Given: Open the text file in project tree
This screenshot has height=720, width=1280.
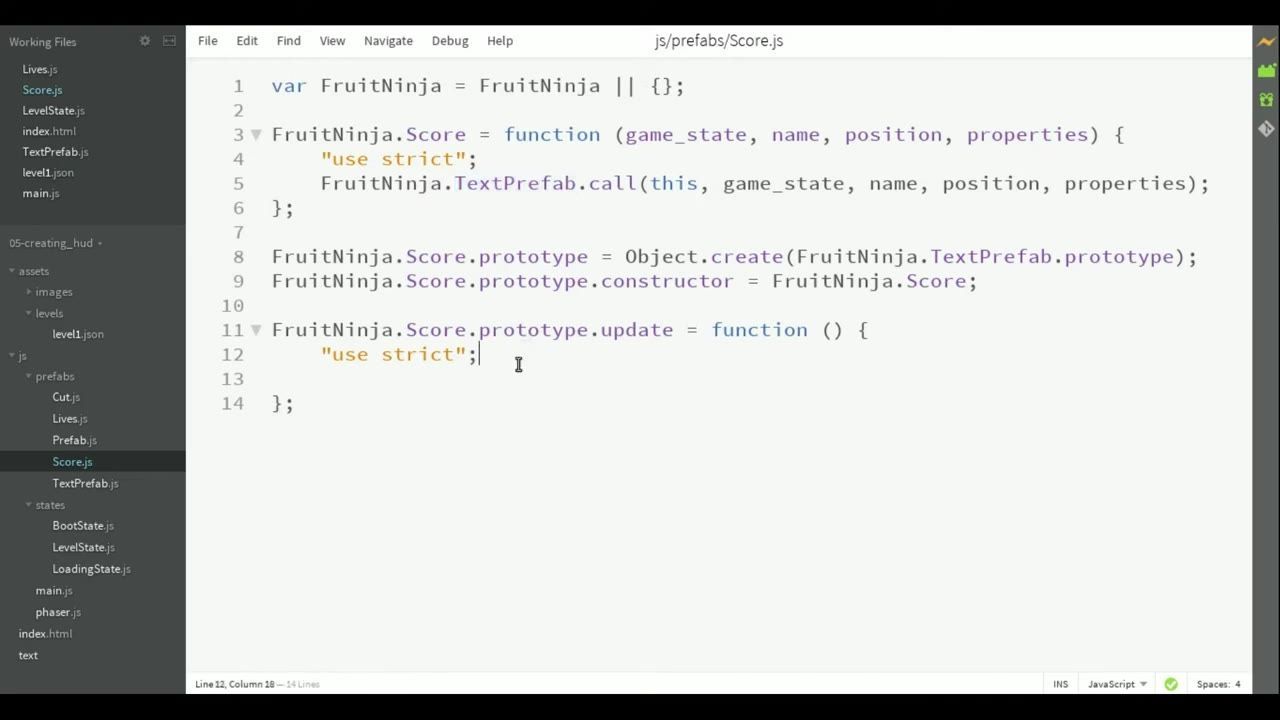Looking at the screenshot, I should (28, 655).
